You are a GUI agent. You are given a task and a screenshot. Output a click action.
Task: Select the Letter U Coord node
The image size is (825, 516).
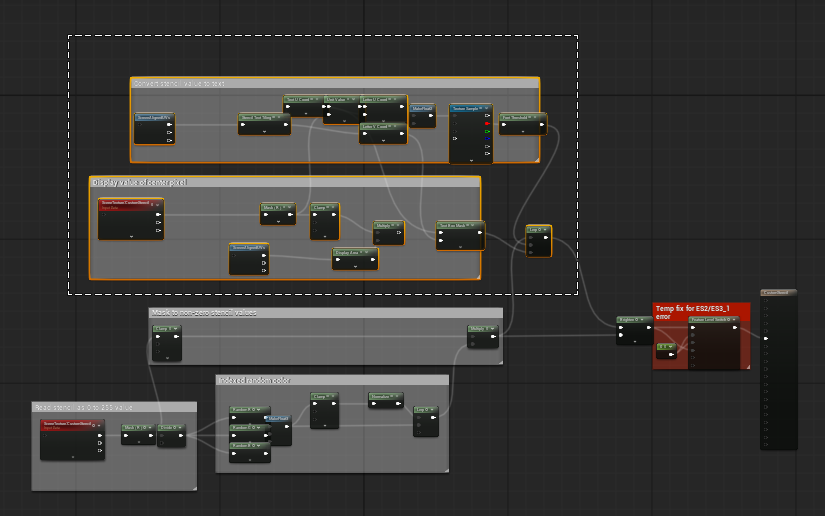click(383, 109)
